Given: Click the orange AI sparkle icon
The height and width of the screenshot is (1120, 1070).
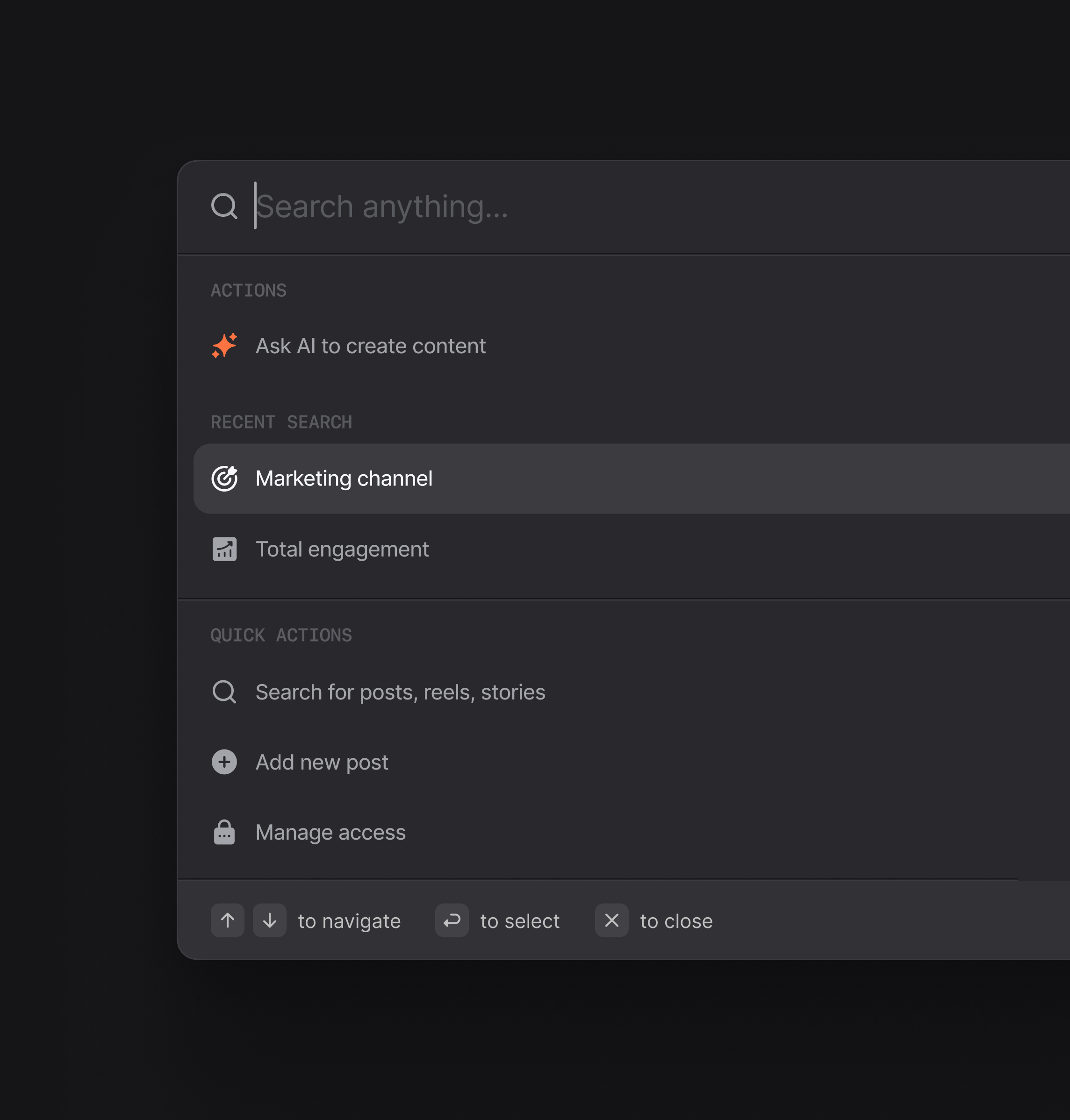Looking at the screenshot, I should [224, 346].
